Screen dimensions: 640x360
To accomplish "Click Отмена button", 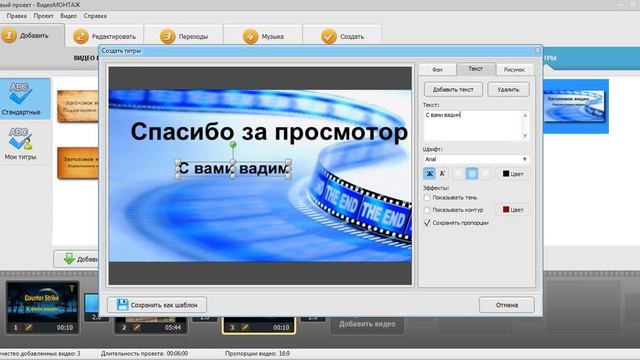I will [x=507, y=304].
